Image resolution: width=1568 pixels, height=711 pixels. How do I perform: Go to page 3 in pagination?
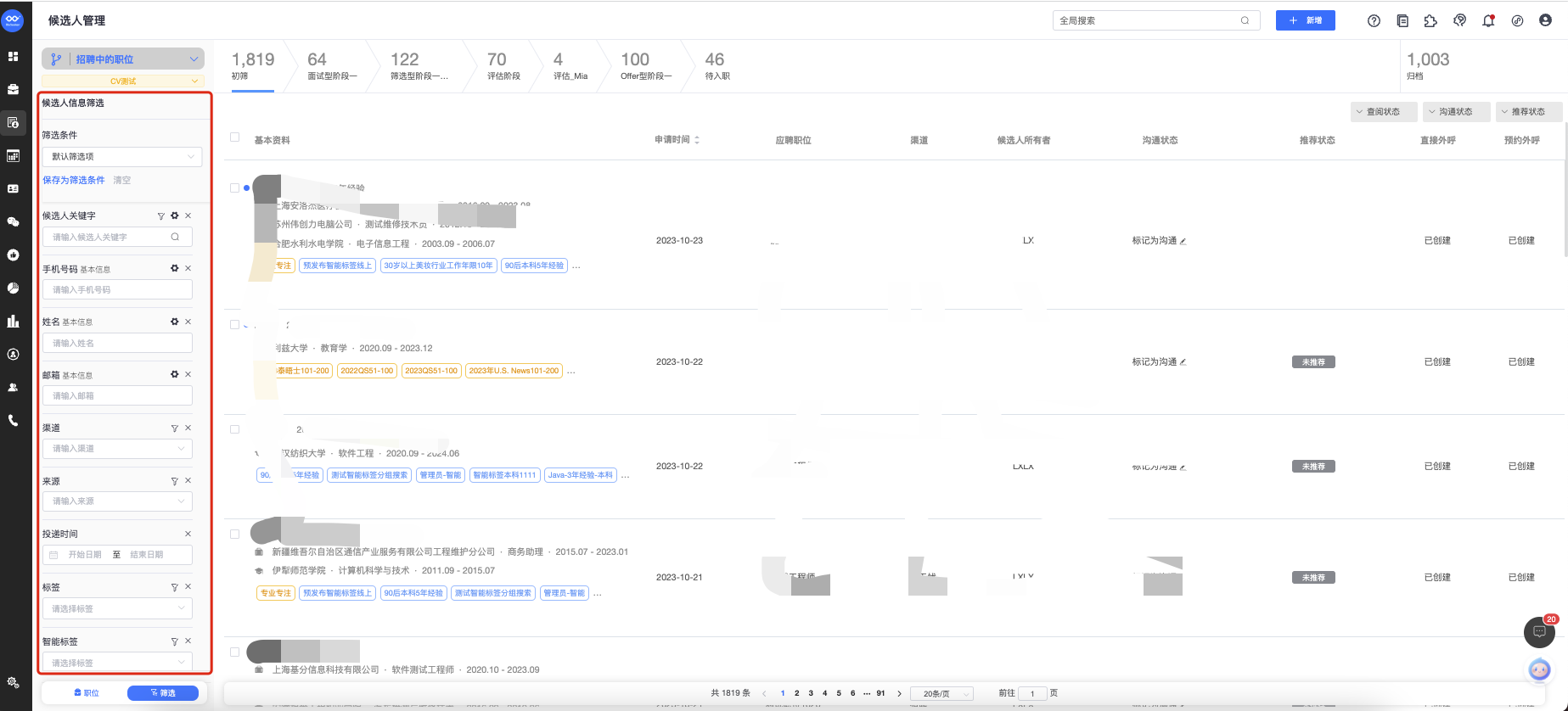tap(811, 693)
